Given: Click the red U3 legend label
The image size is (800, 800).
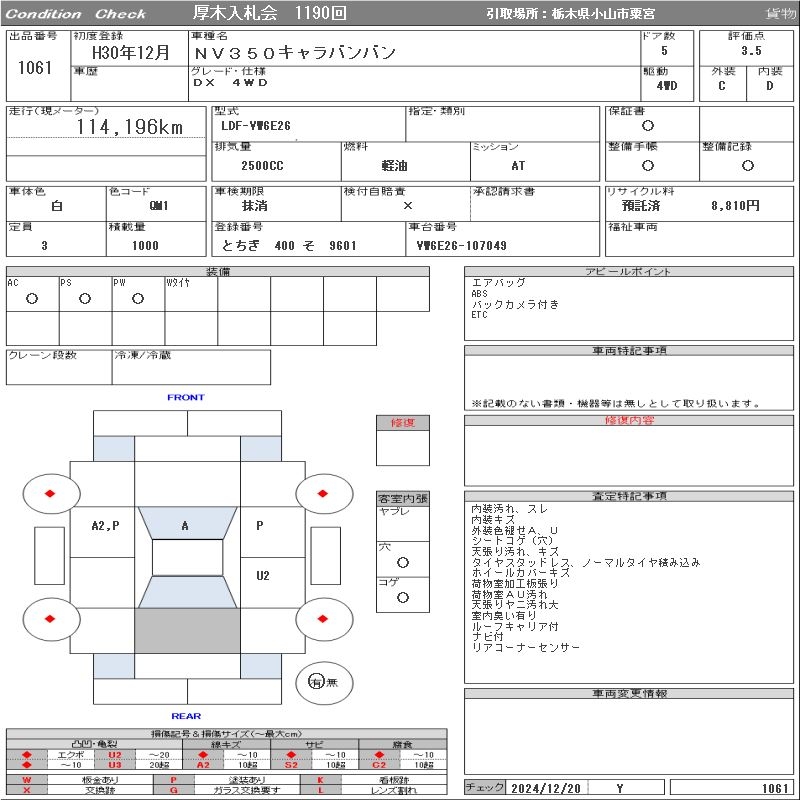Looking at the screenshot, I should tap(115, 765).
